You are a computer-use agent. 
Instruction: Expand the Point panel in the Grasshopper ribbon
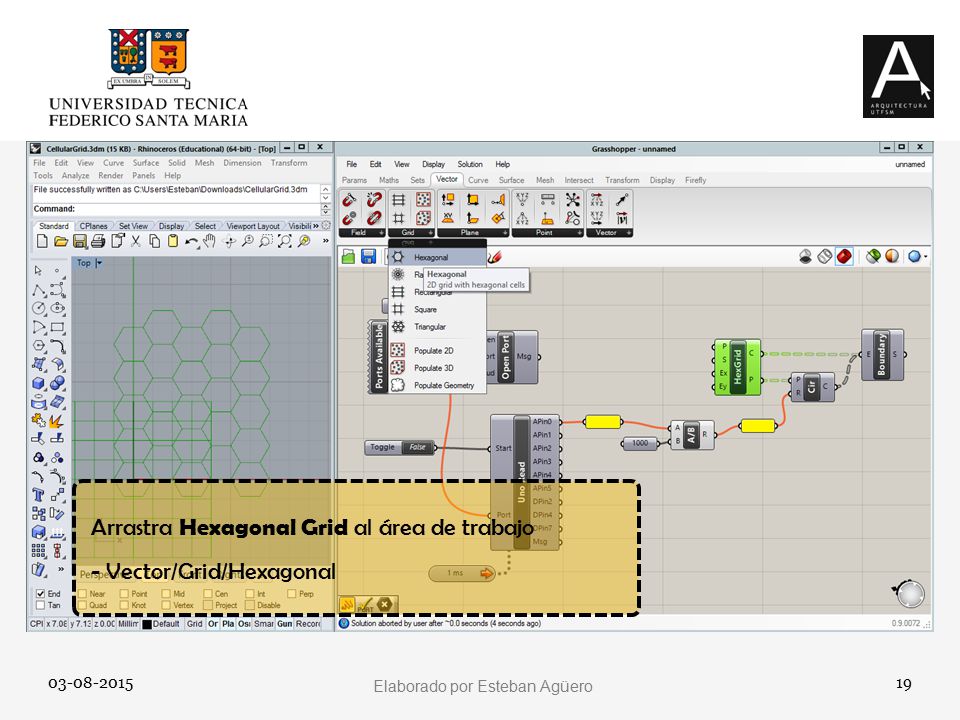point(579,233)
